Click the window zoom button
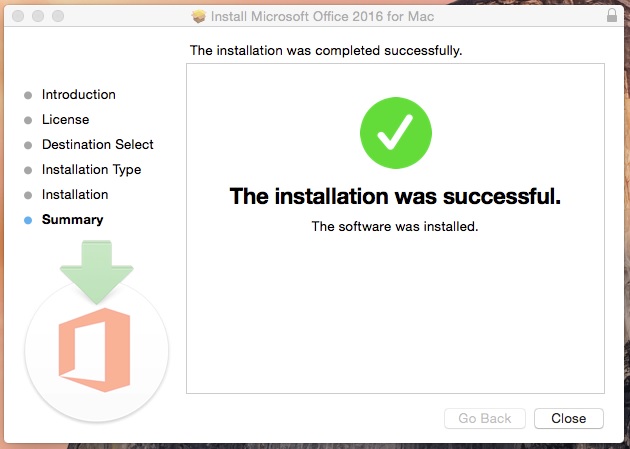The width and height of the screenshot is (630, 449). click(x=58, y=16)
